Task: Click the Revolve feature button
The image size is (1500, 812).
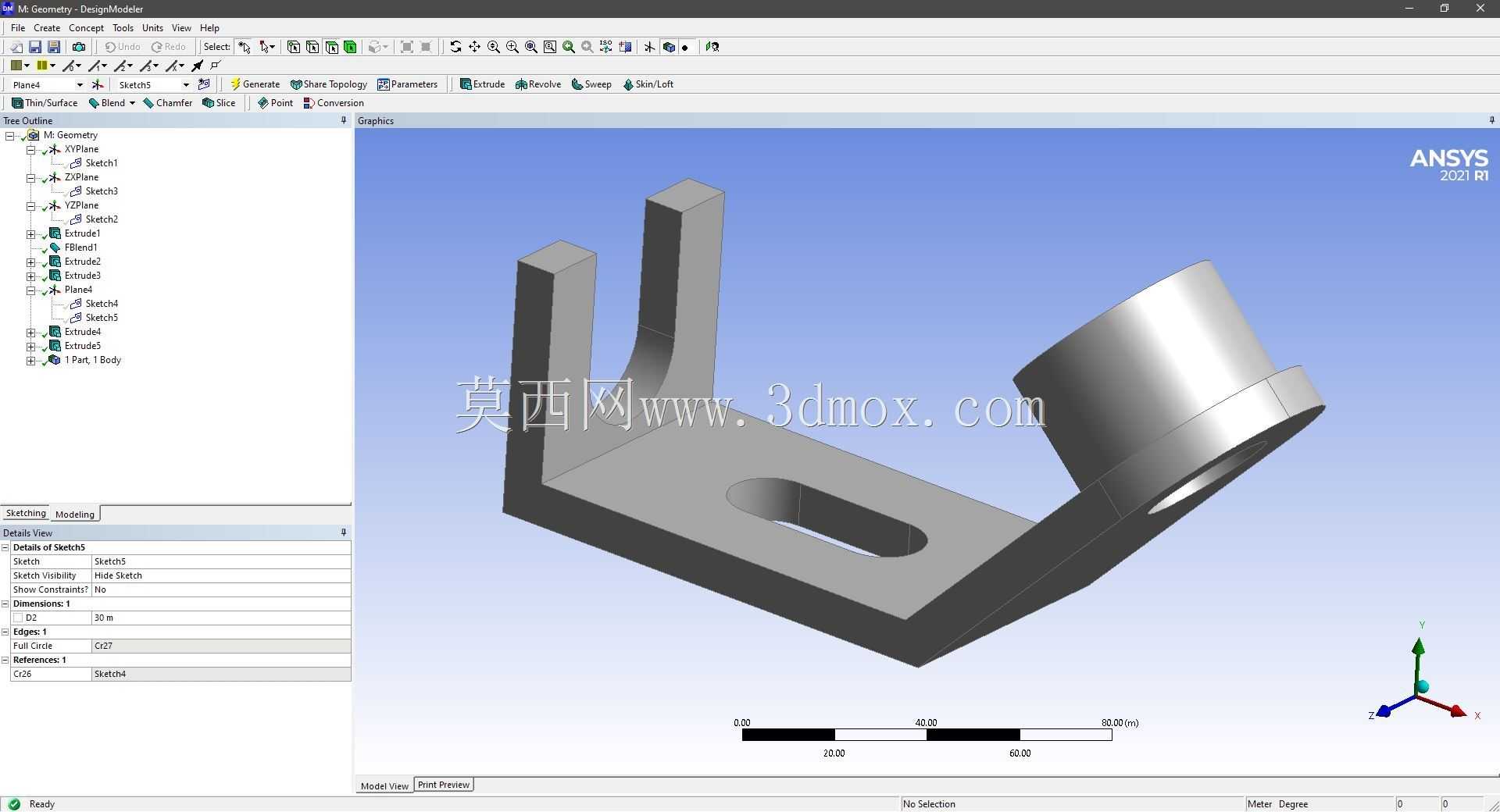Action: click(x=537, y=84)
